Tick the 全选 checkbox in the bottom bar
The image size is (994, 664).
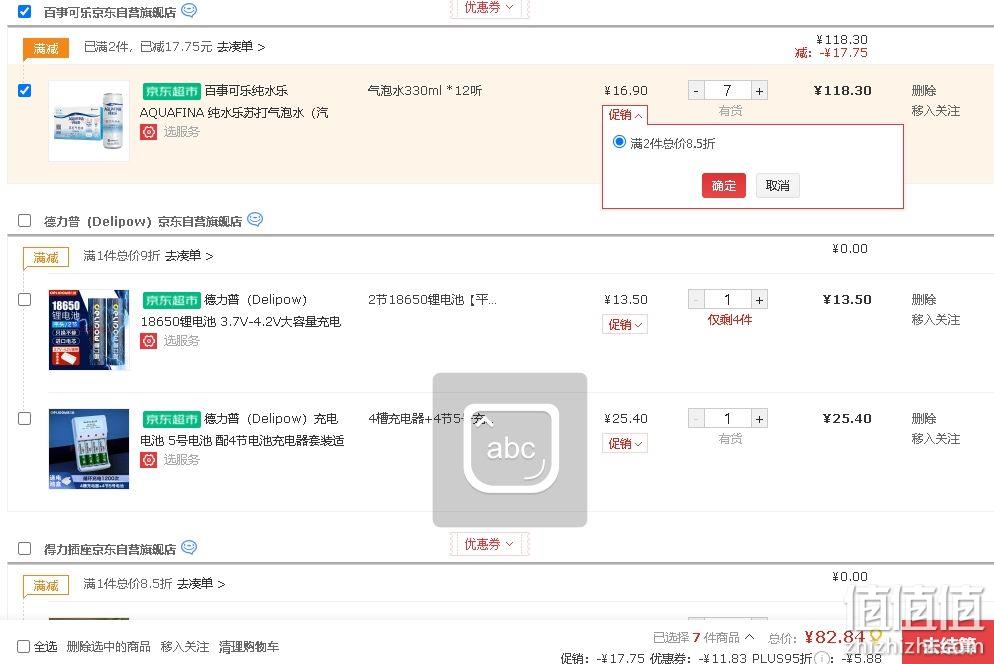coord(23,646)
